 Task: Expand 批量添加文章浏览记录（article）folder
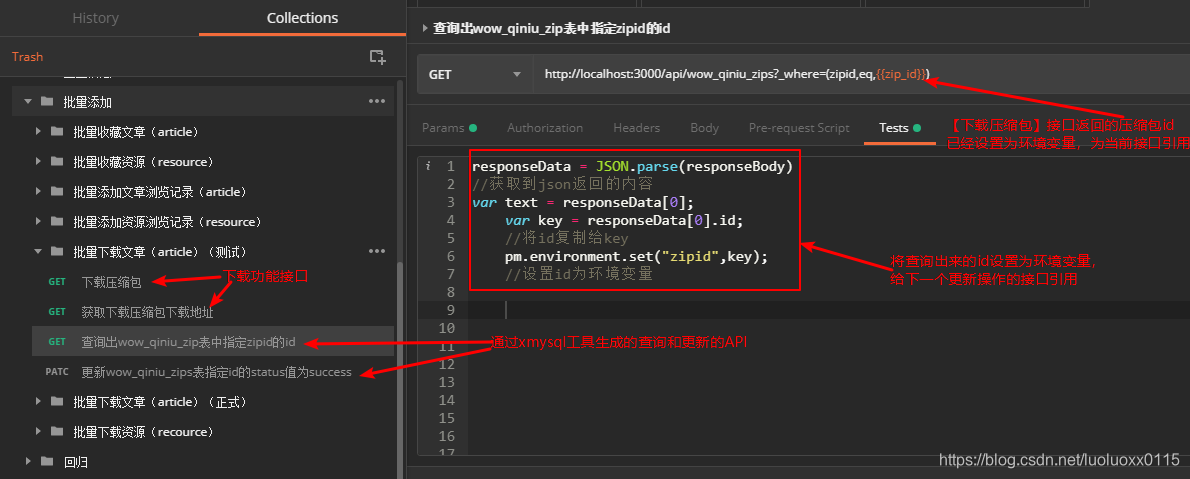tap(39, 191)
